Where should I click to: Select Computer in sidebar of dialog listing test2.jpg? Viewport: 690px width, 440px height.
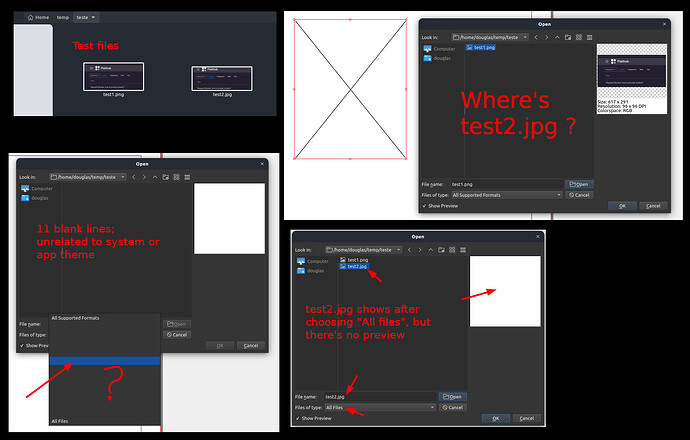[x=312, y=261]
